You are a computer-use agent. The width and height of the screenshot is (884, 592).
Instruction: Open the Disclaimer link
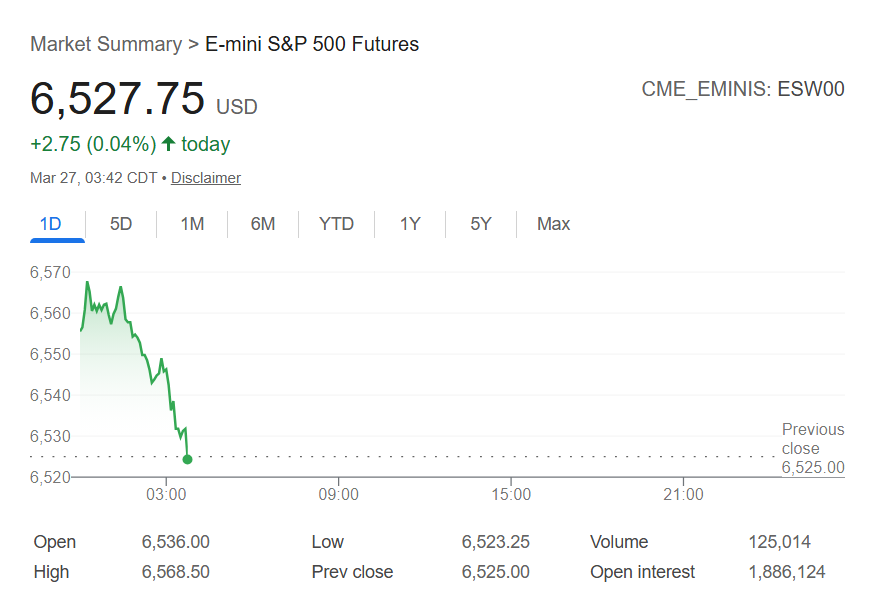pos(205,178)
